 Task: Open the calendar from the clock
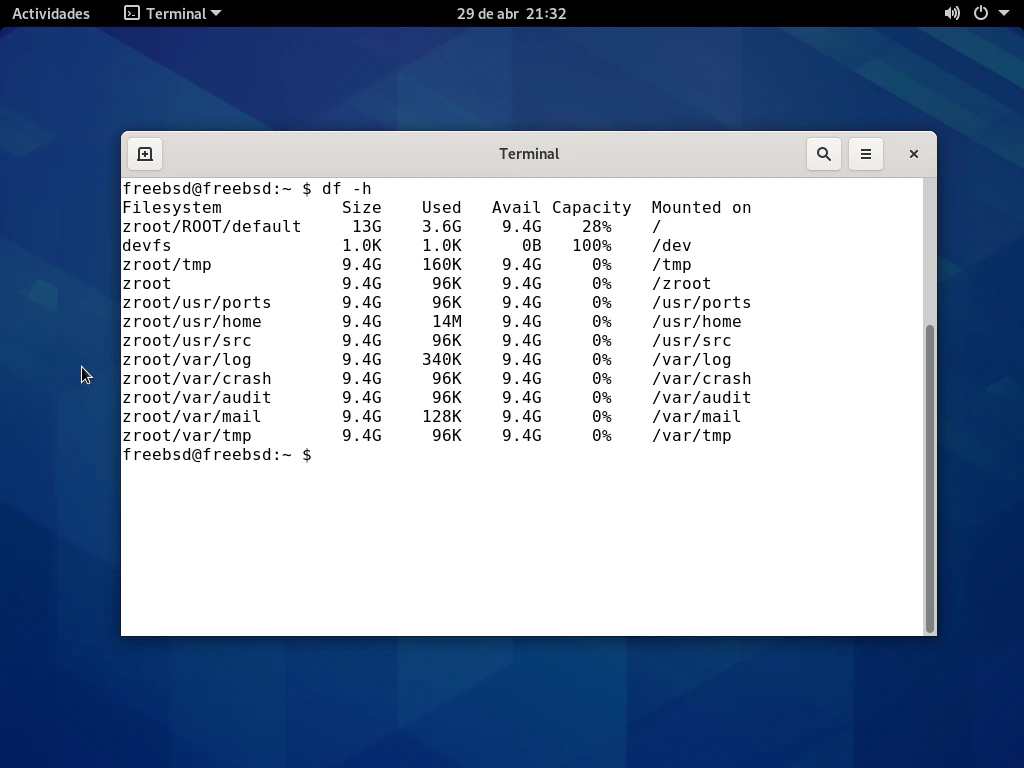pos(511,13)
